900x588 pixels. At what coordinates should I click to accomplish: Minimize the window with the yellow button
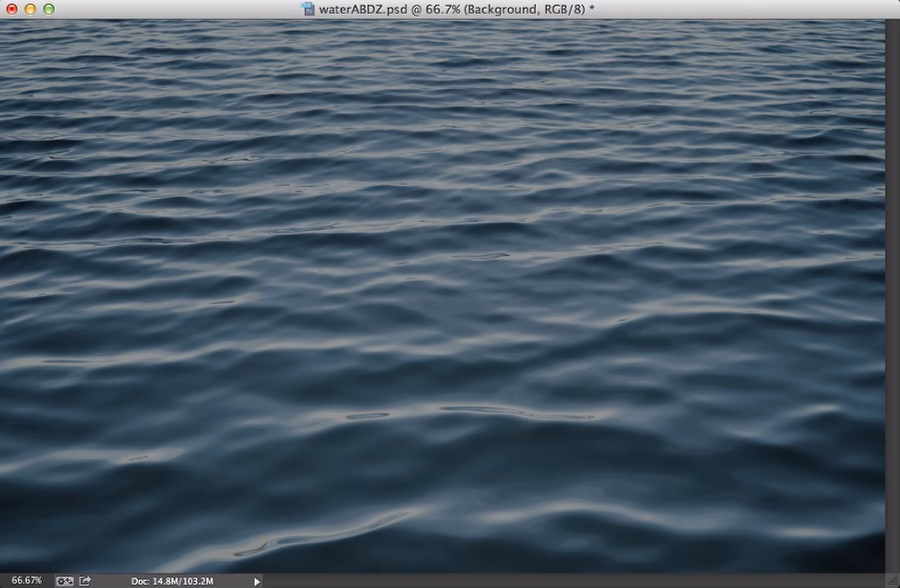click(30, 9)
